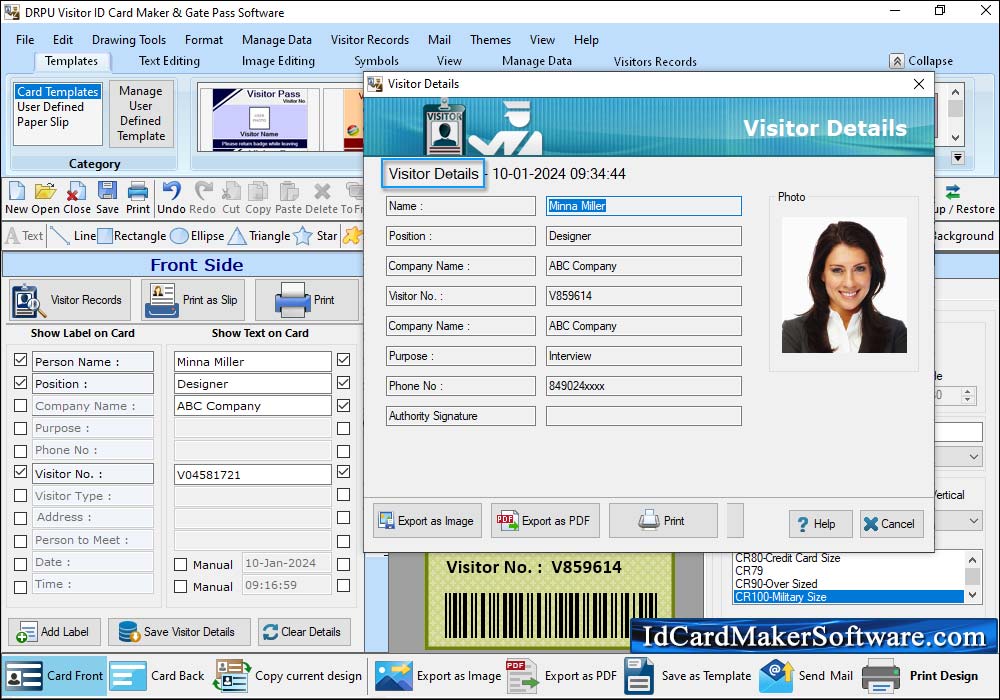Collapse the ribbon with Collapse button
The width and height of the screenshot is (1000, 700).
pyautogui.click(x=922, y=61)
